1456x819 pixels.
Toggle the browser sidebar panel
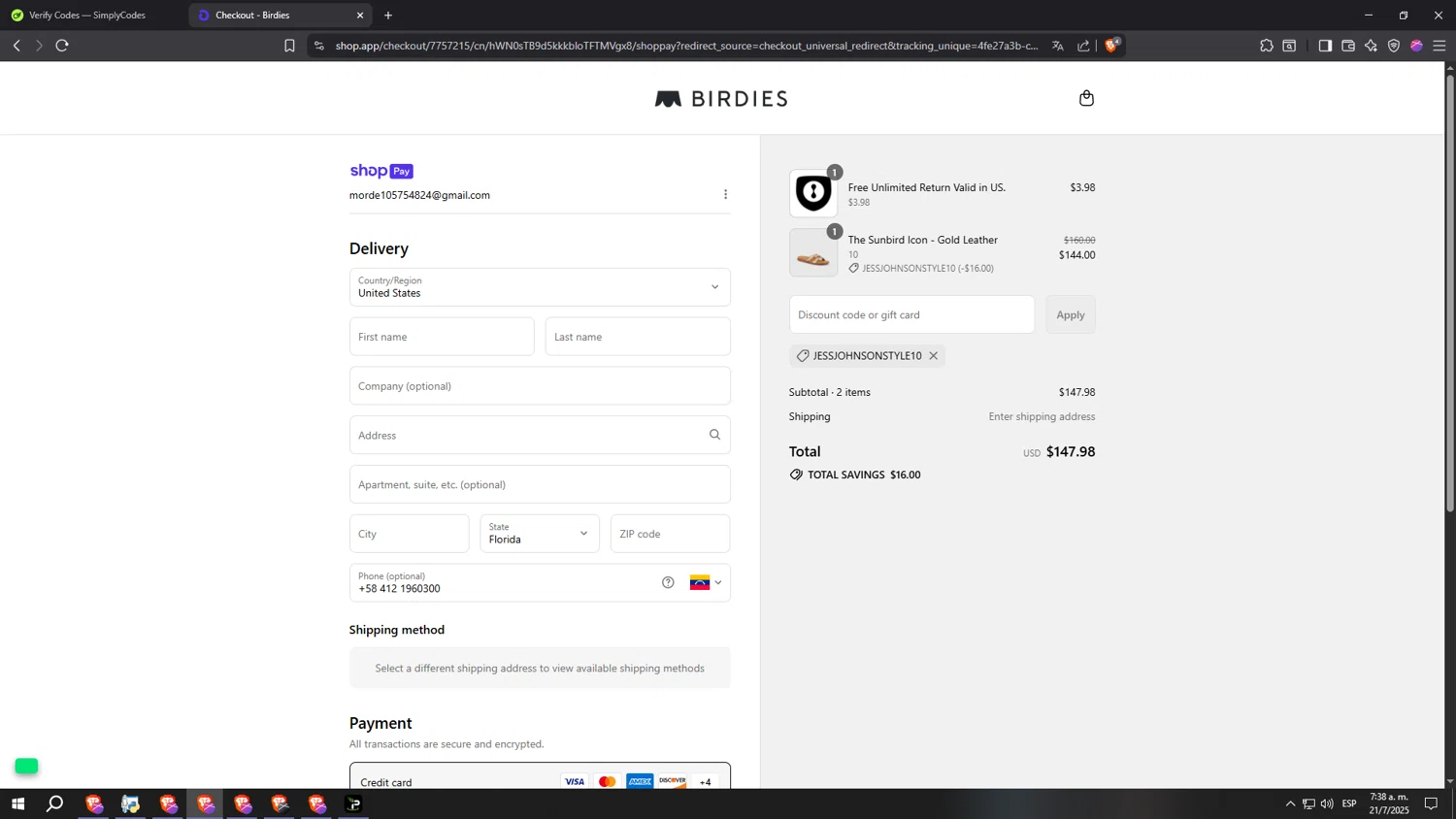(x=1325, y=46)
